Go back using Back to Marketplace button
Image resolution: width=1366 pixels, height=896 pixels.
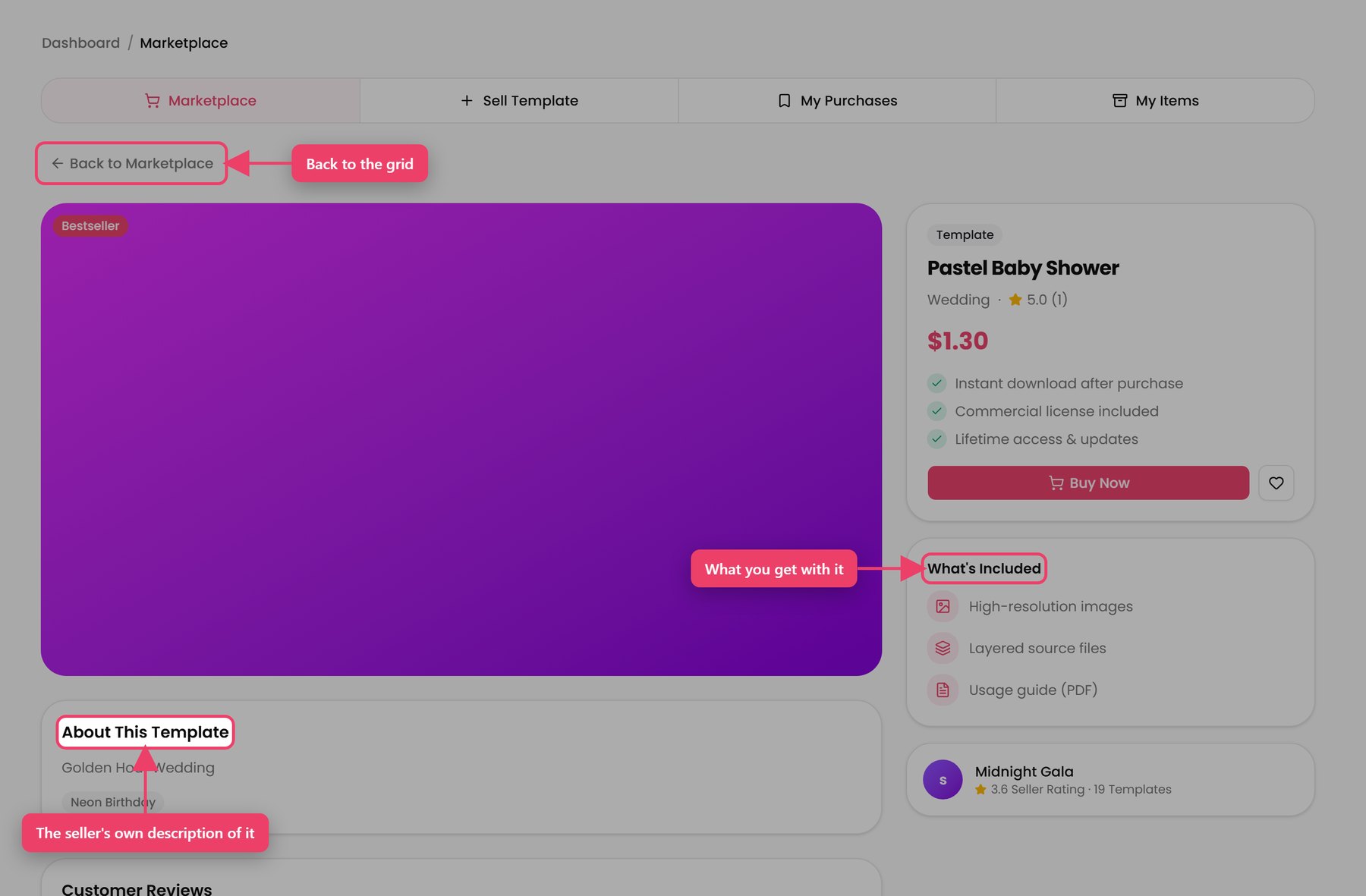(132, 163)
